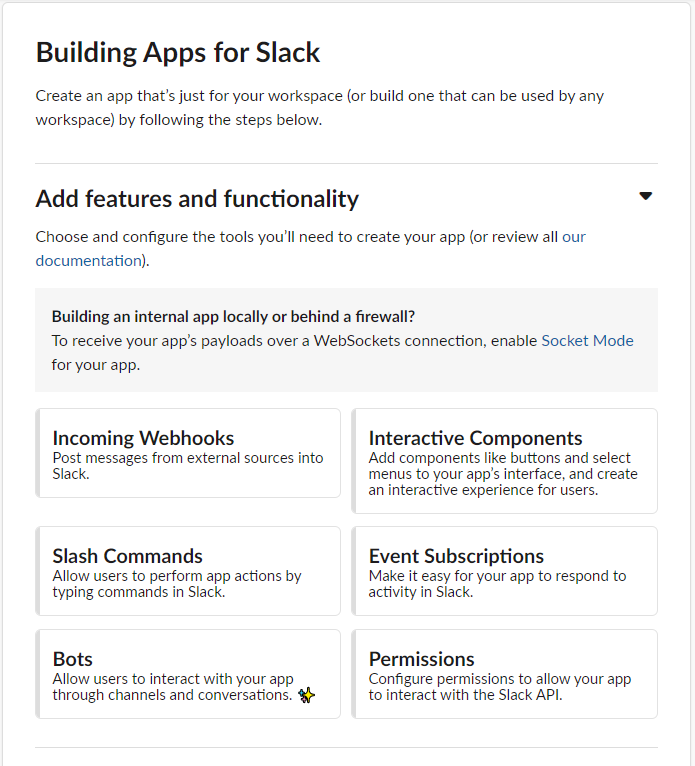Click the "Add features and functionality" heading

click(197, 199)
